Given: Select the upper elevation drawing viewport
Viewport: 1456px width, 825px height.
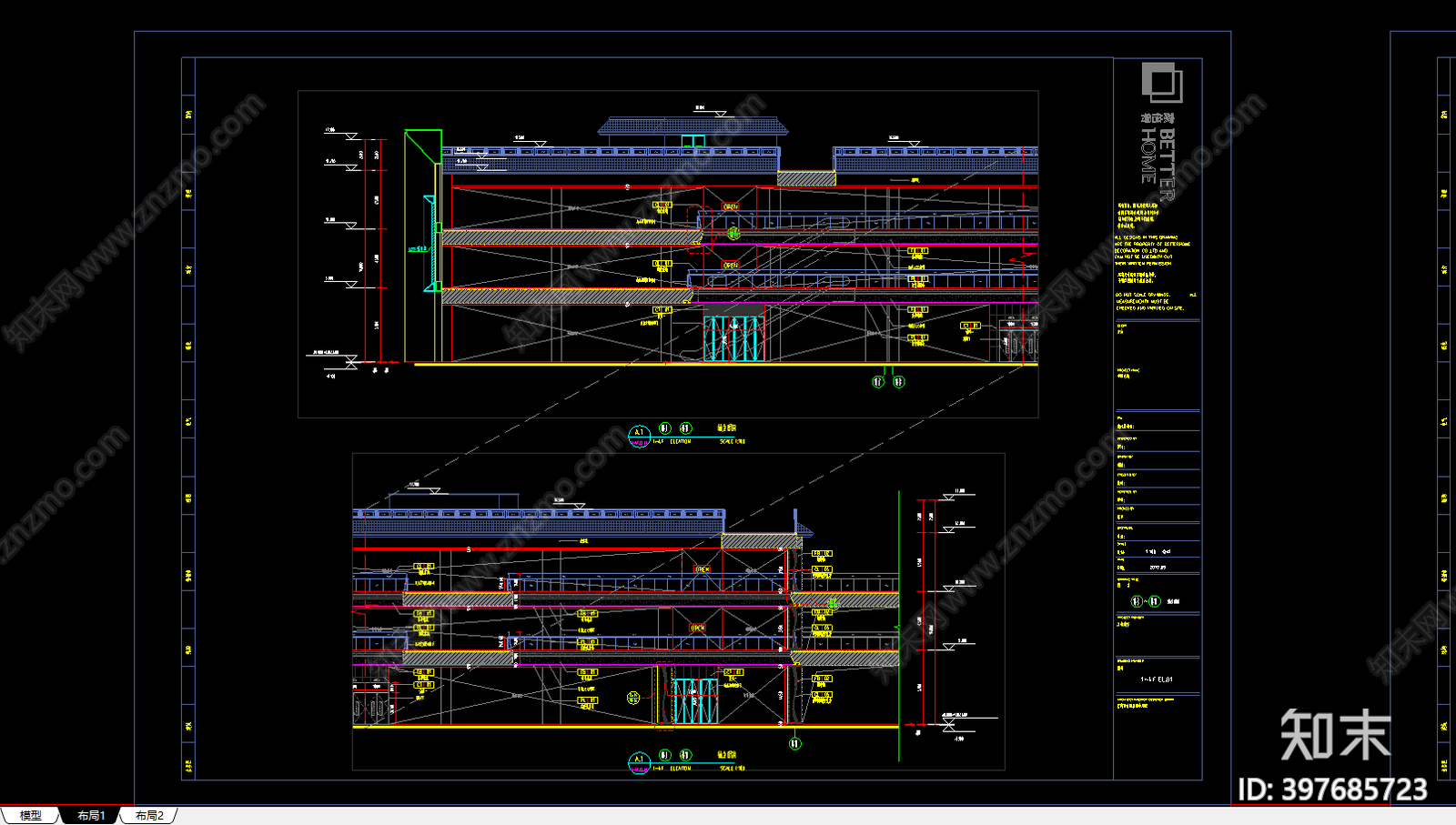Looking at the screenshot, I should pyautogui.click(x=668, y=254).
